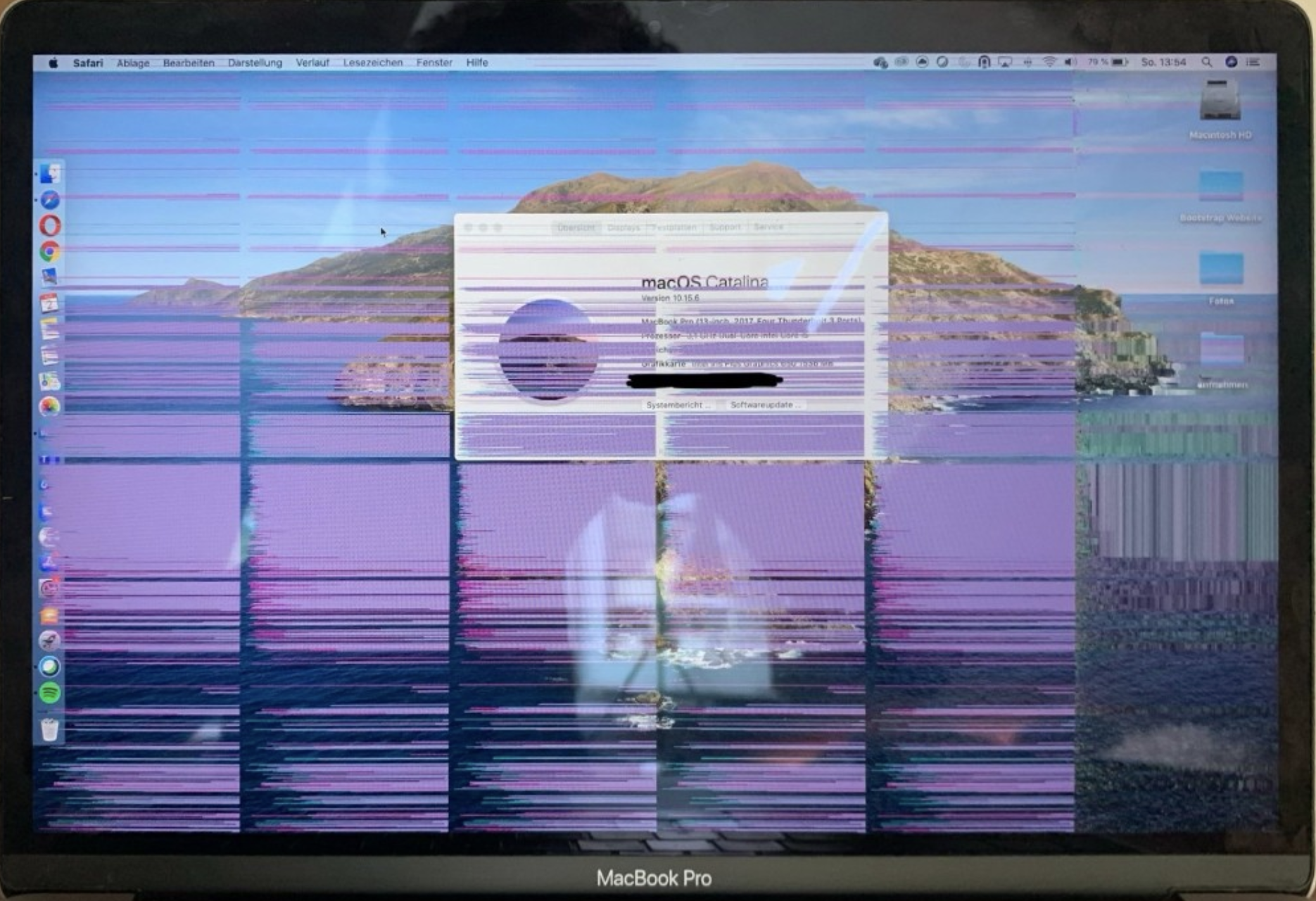Switch to the Festplatten tab

[673, 227]
